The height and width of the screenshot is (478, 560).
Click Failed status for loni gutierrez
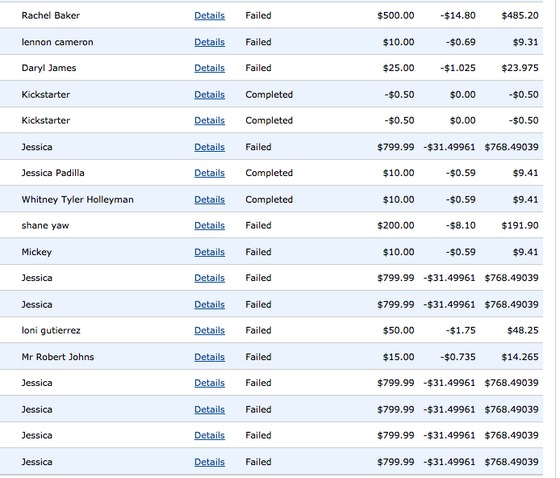click(258, 330)
